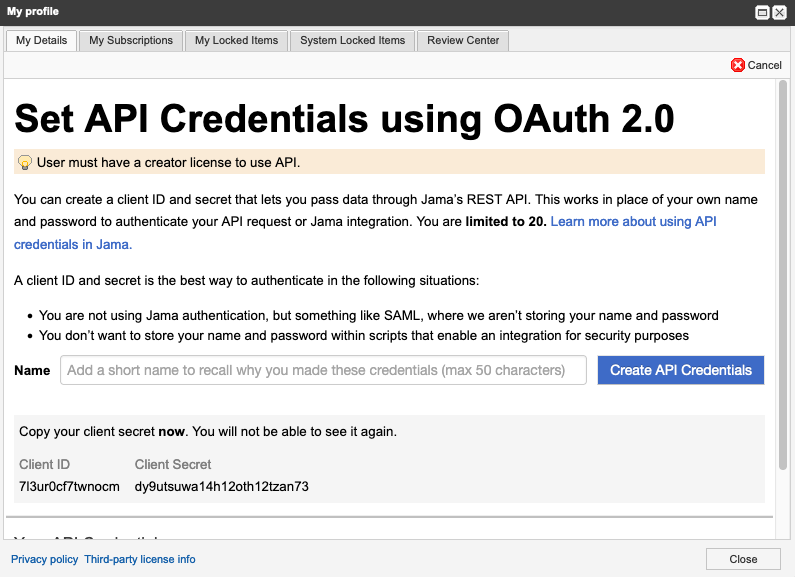This screenshot has height=577, width=795.
Task: Open the Privacy policy link
Action: tap(44, 559)
